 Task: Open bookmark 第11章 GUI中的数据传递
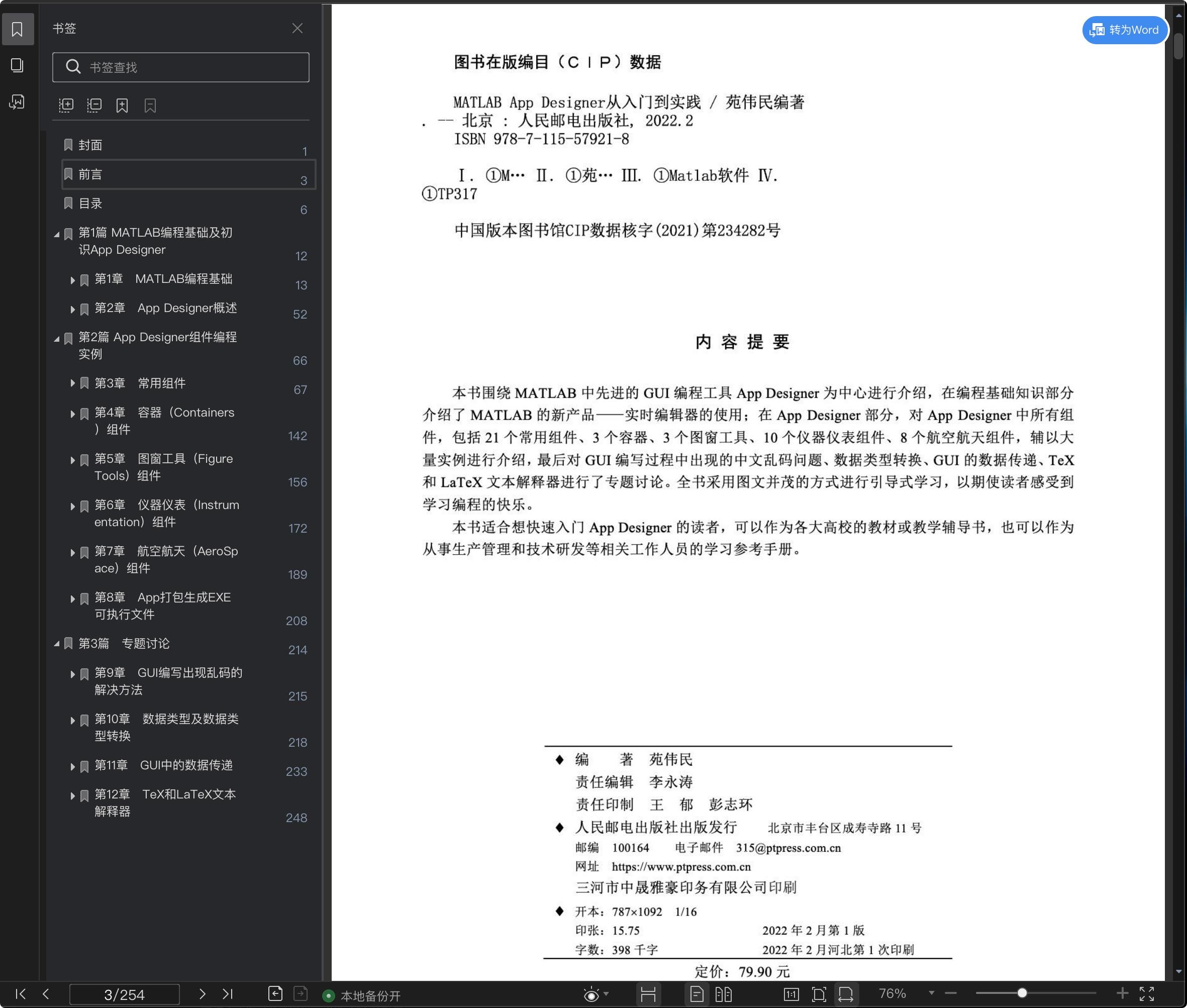click(x=163, y=765)
